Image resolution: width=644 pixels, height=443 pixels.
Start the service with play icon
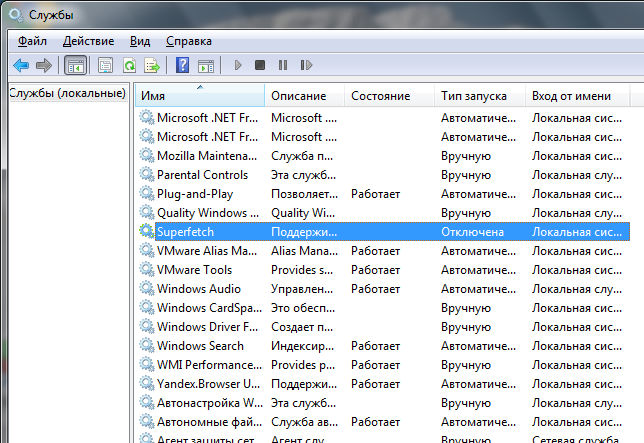tap(237, 65)
